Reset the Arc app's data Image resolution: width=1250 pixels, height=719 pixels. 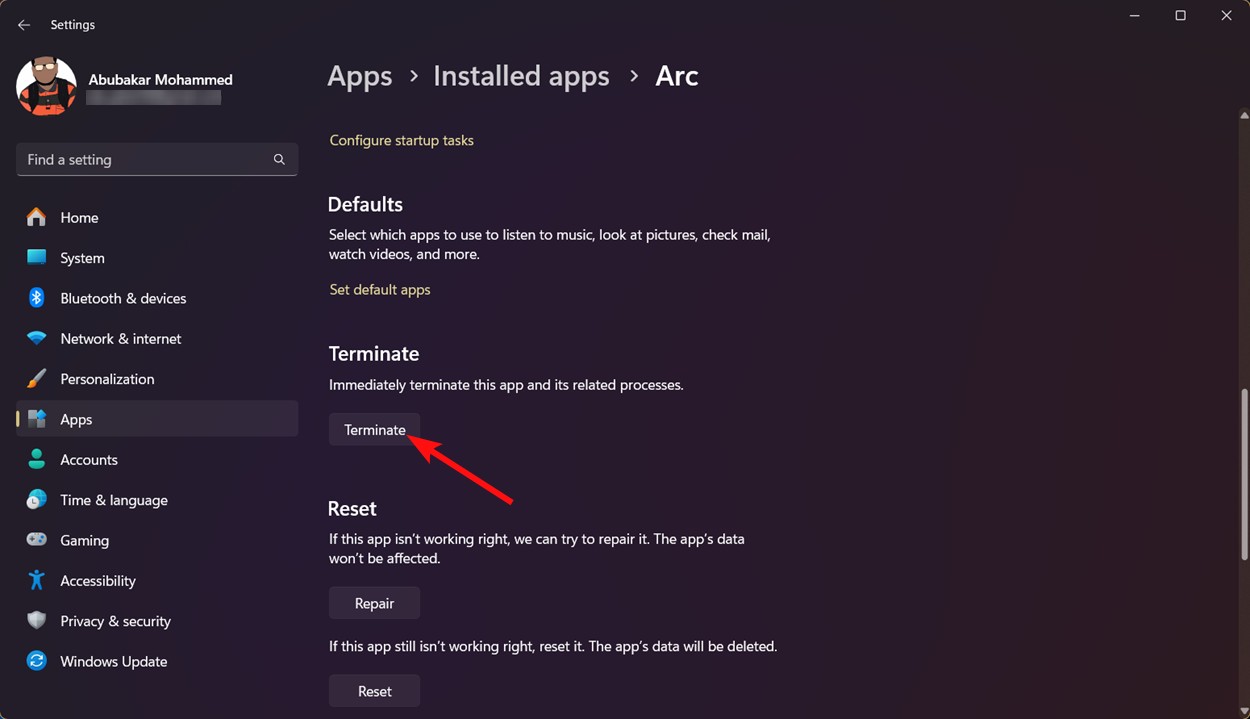[374, 690]
